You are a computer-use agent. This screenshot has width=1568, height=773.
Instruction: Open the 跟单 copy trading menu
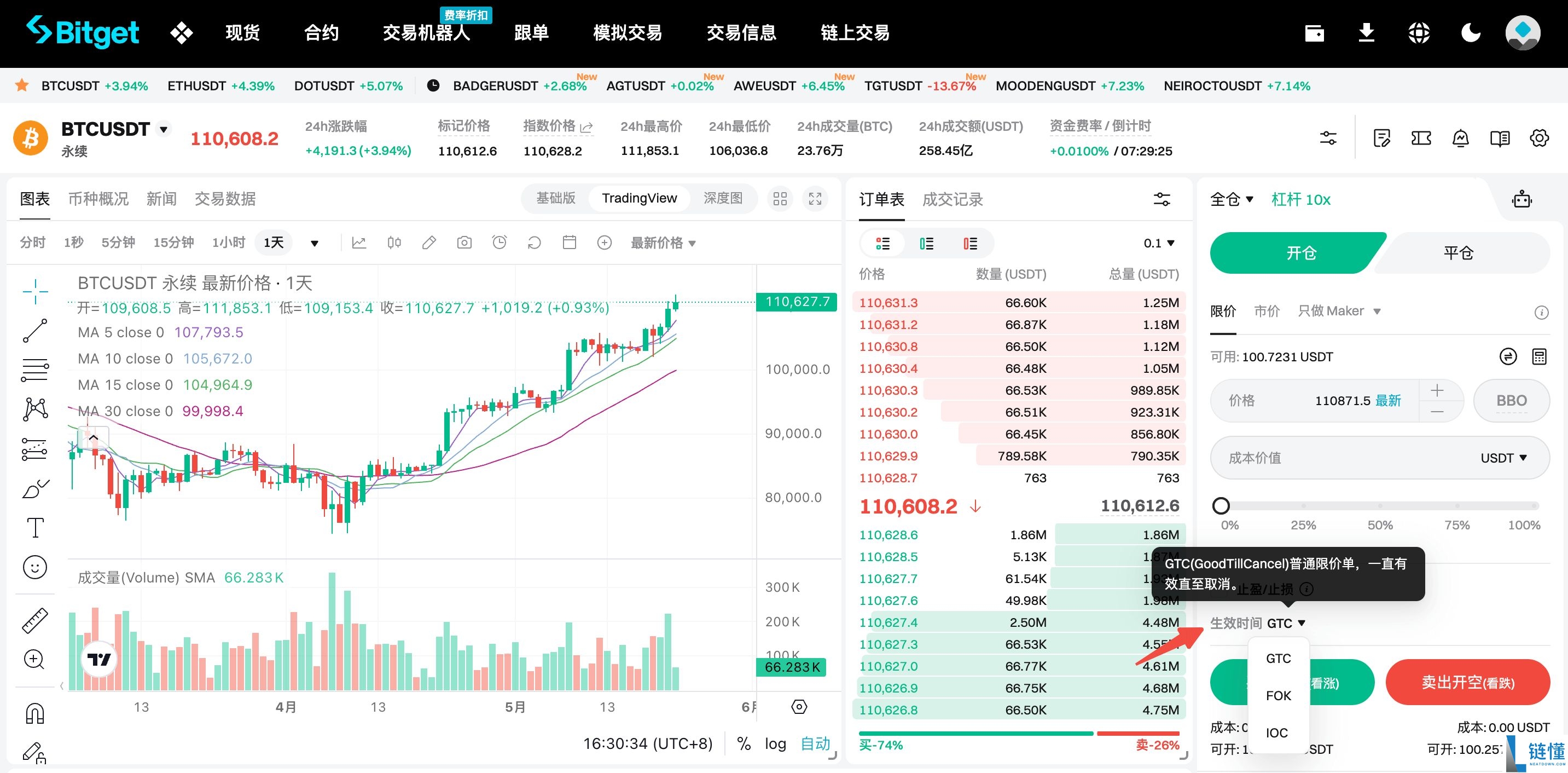tap(531, 33)
